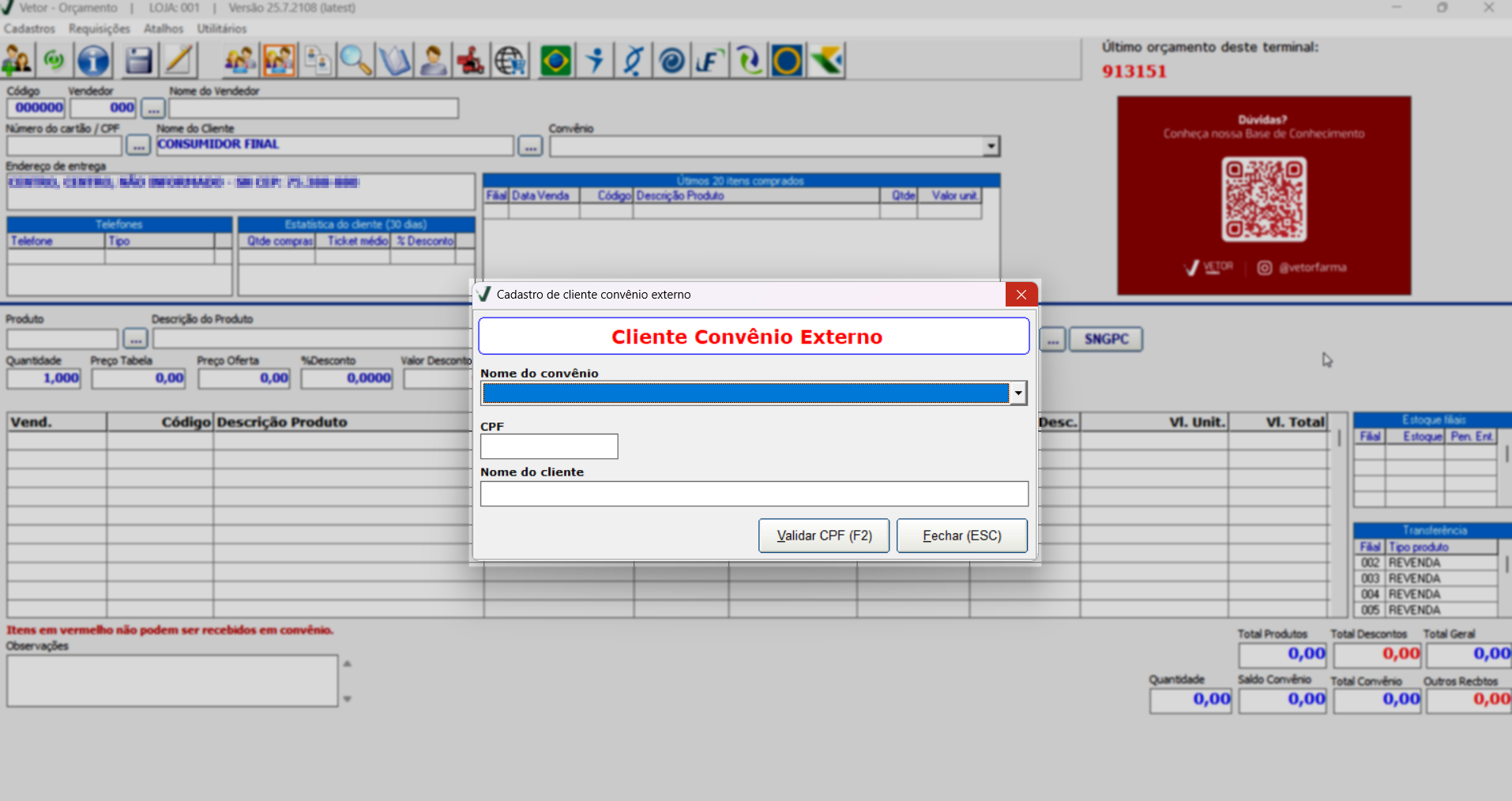Click the Número do cartão / CPF field
The width and height of the screenshot is (1512, 801).
tap(65, 145)
